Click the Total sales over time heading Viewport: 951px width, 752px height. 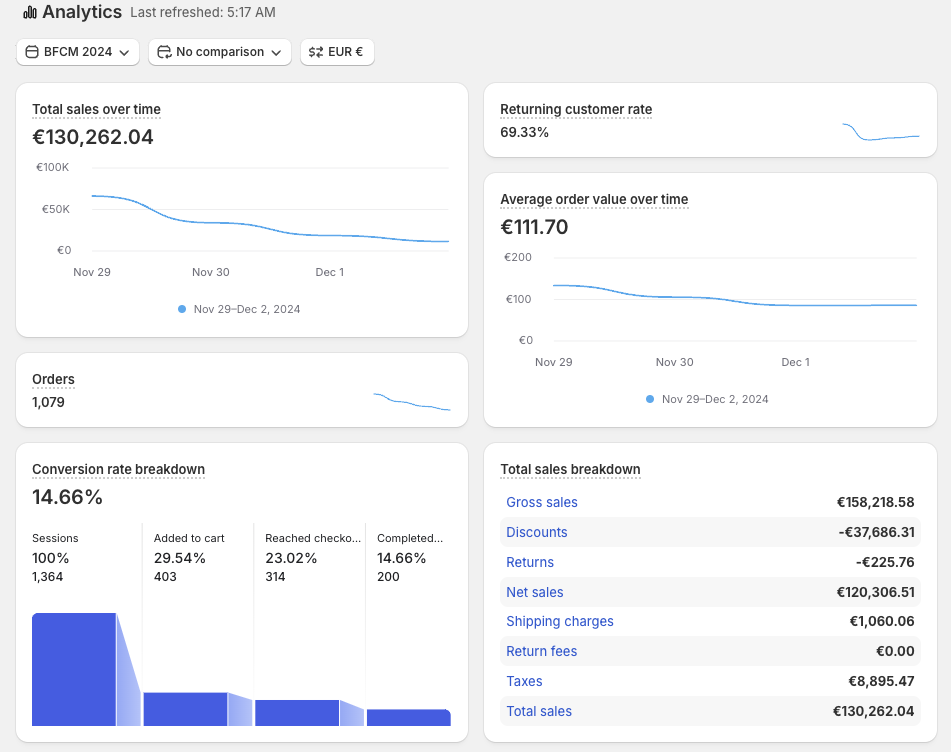coord(96,109)
